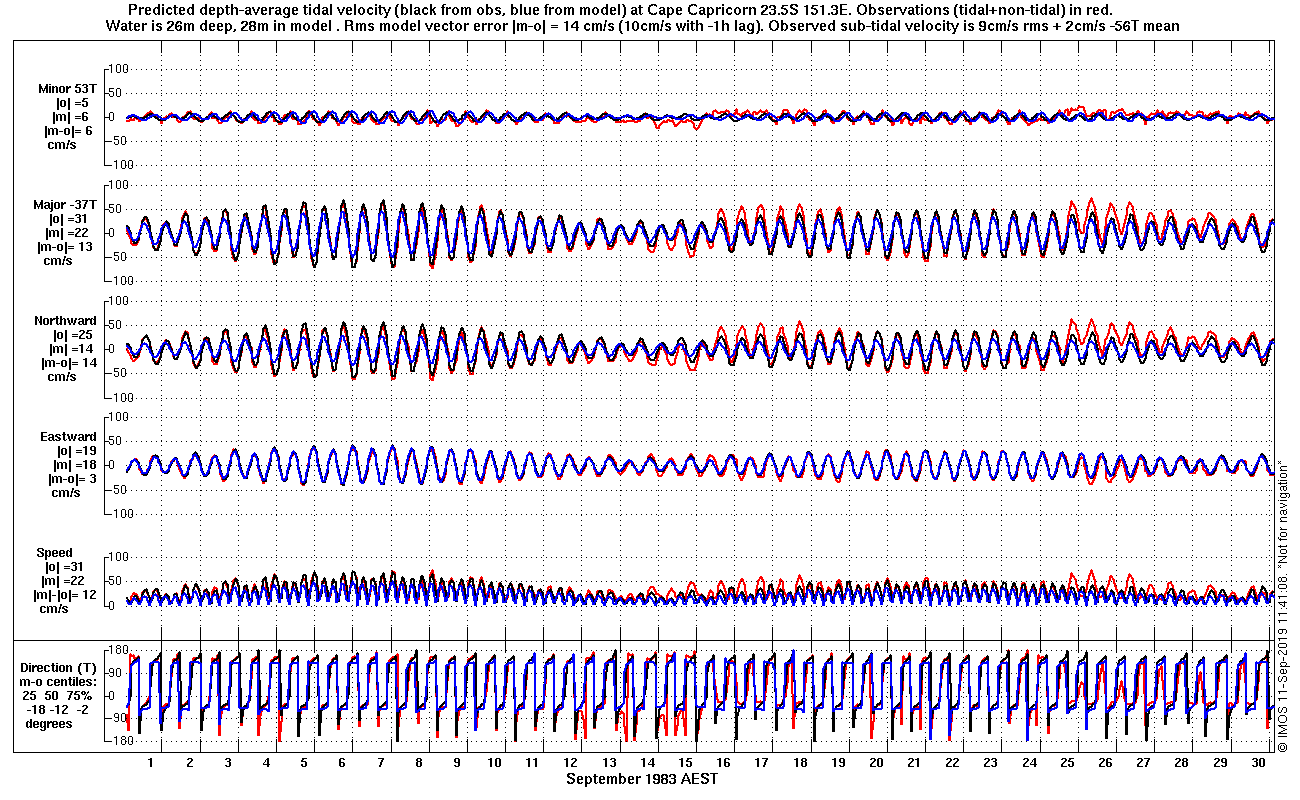Click the '25 50 75%' centile header
This screenshot has width=1300, height=800.
pos(60,696)
